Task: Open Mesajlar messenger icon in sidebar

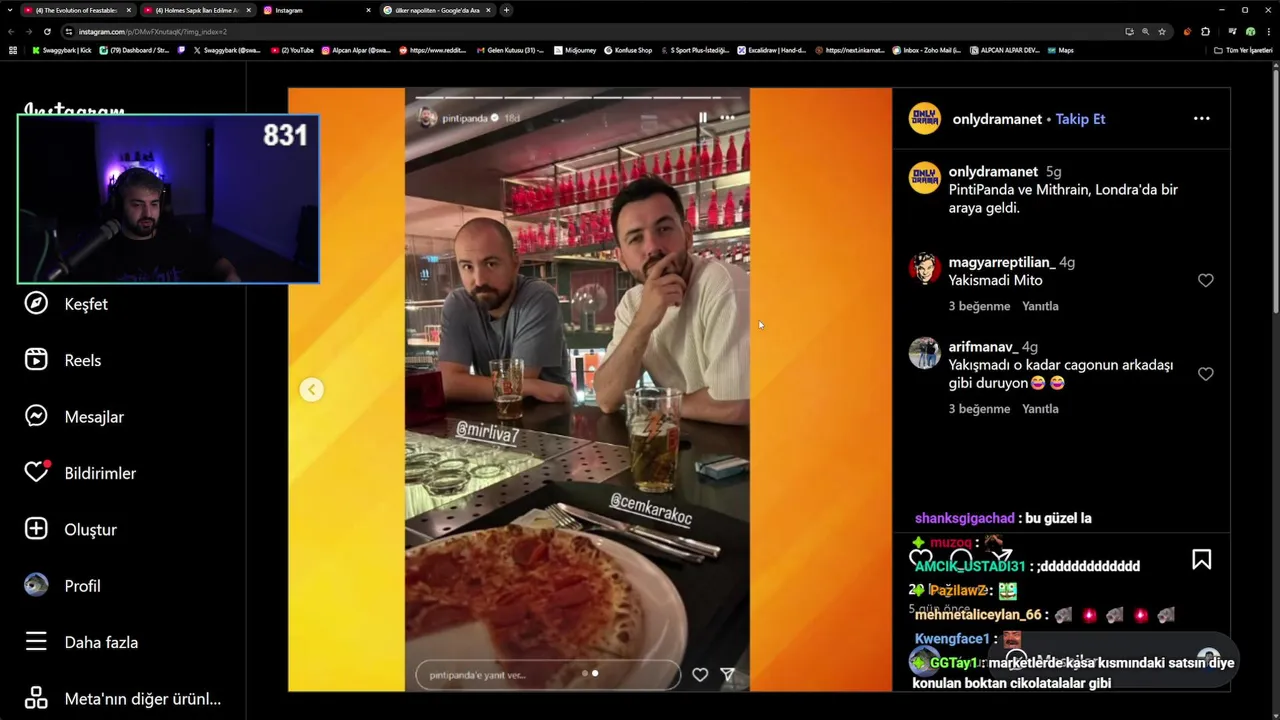Action: (36, 416)
